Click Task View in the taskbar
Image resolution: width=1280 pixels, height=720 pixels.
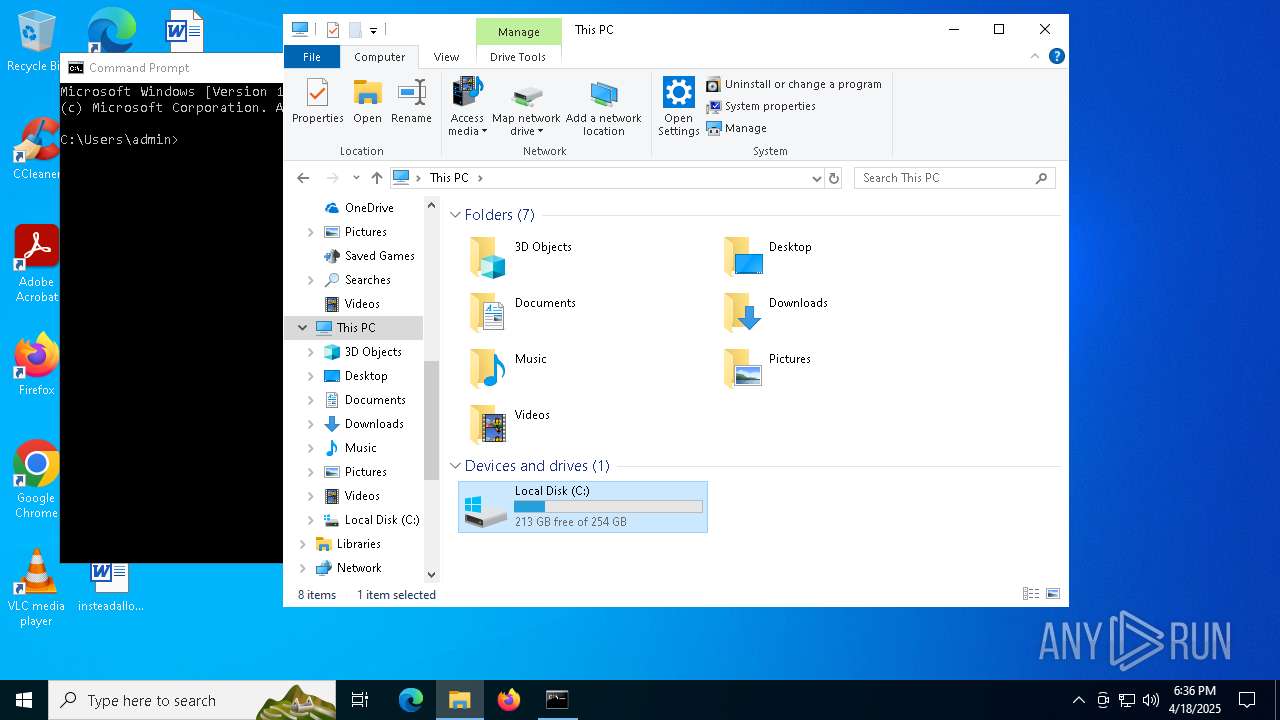[x=360, y=700]
